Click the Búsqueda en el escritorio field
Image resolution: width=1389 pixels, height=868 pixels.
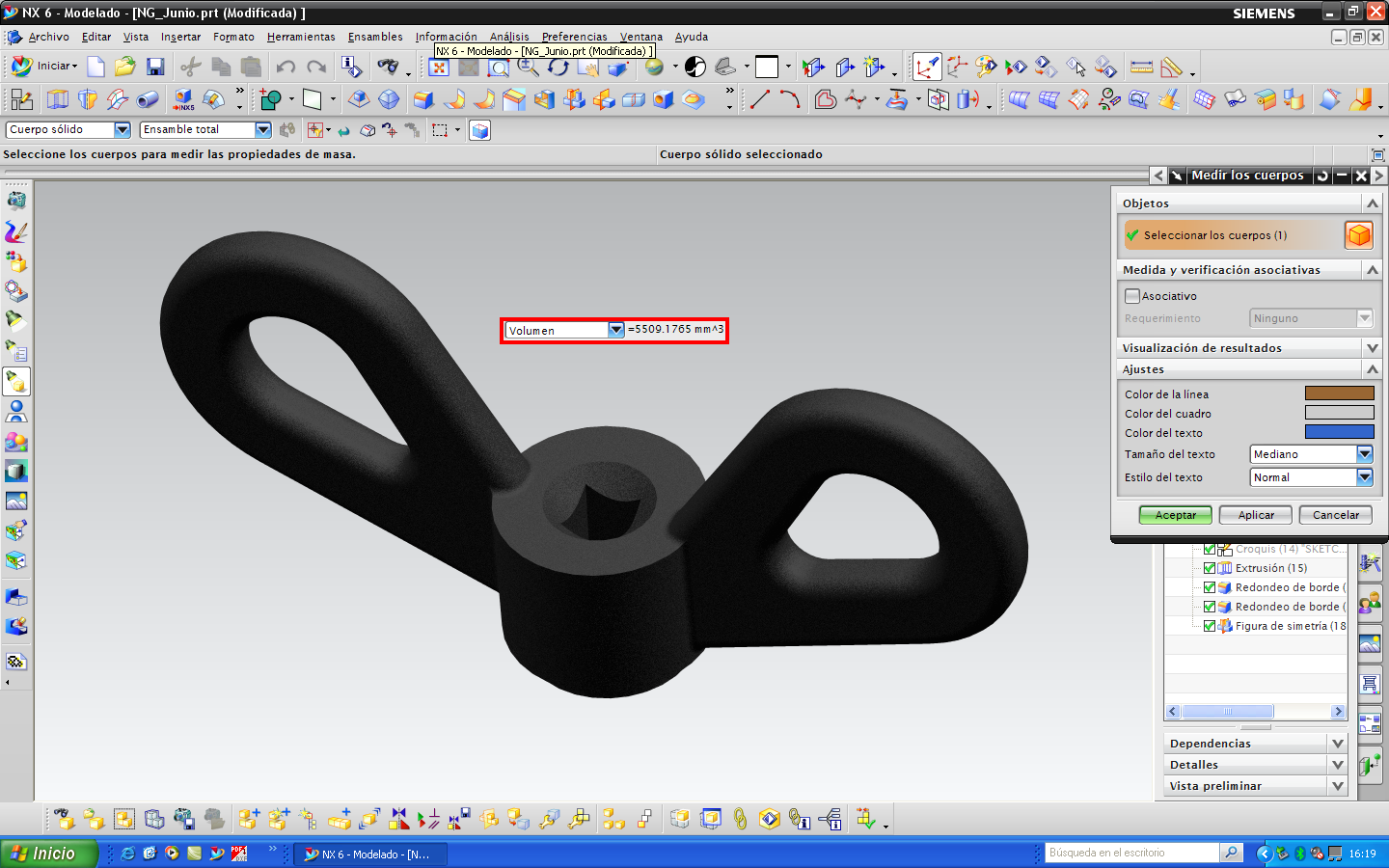click(x=1132, y=853)
